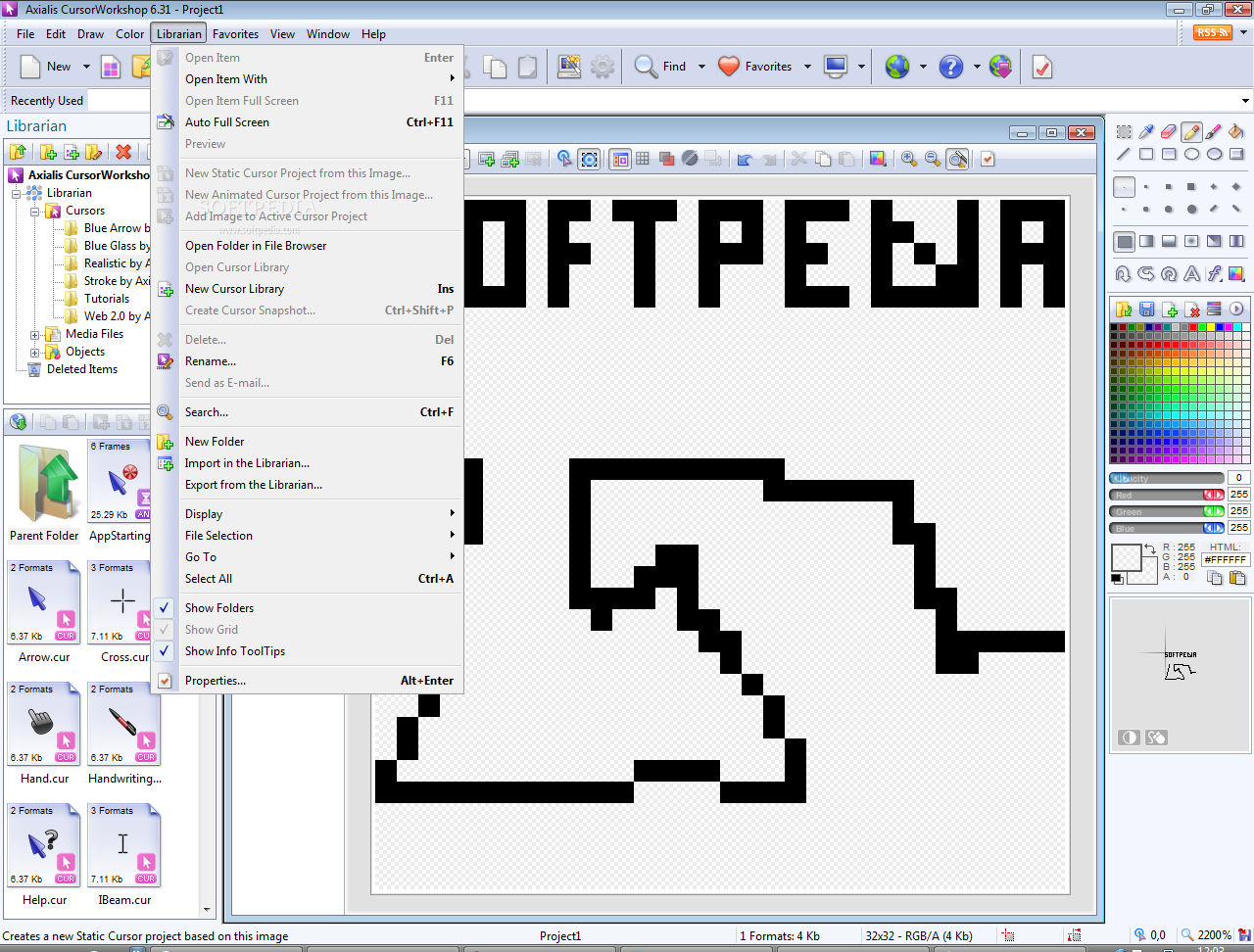Go up one folder in Librarian toolbar
This screenshot has height=952, width=1254.
click(18, 152)
